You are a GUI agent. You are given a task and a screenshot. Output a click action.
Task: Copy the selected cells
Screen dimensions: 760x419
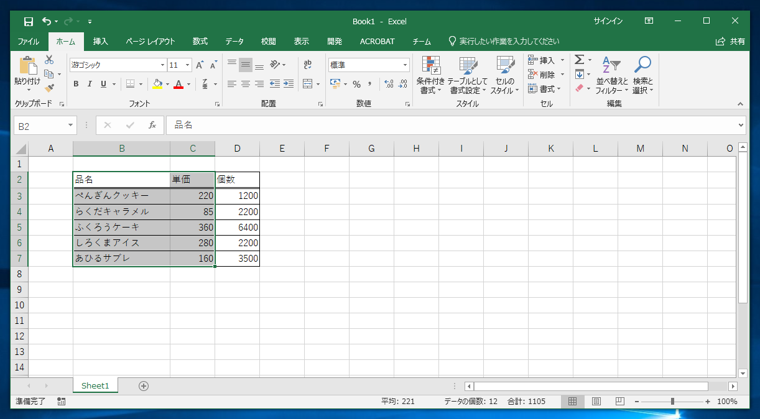click(49, 74)
